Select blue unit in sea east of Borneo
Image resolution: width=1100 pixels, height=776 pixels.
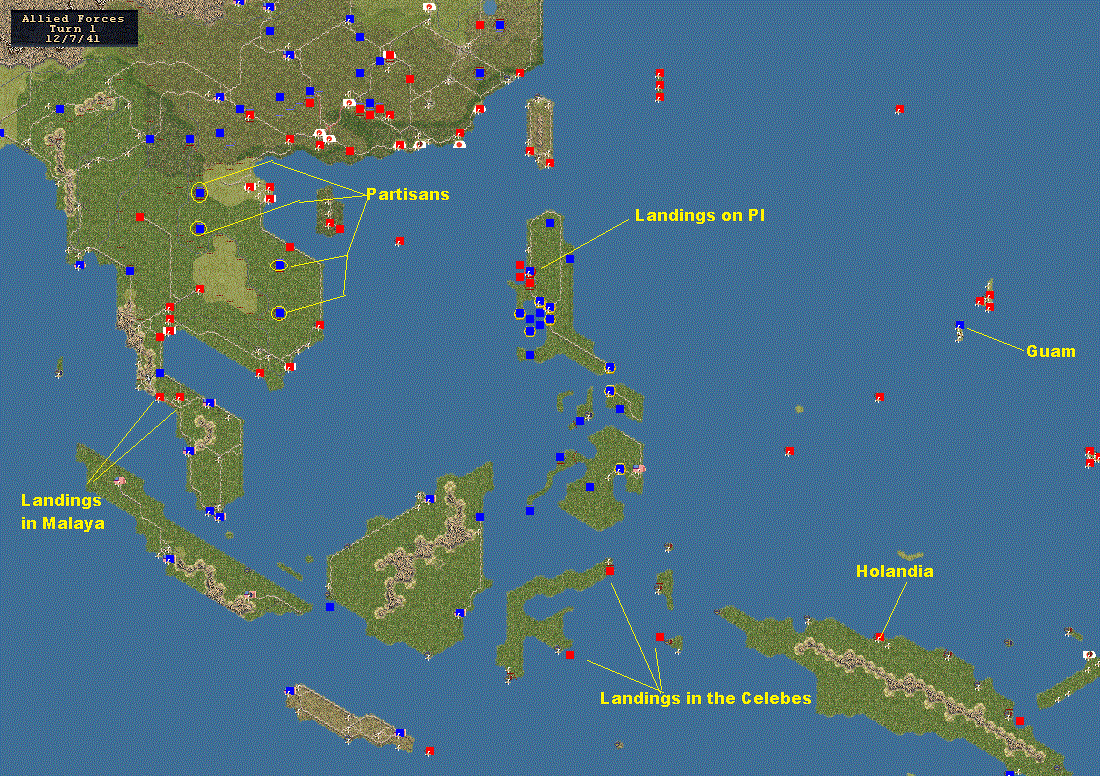click(x=530, y=511)
